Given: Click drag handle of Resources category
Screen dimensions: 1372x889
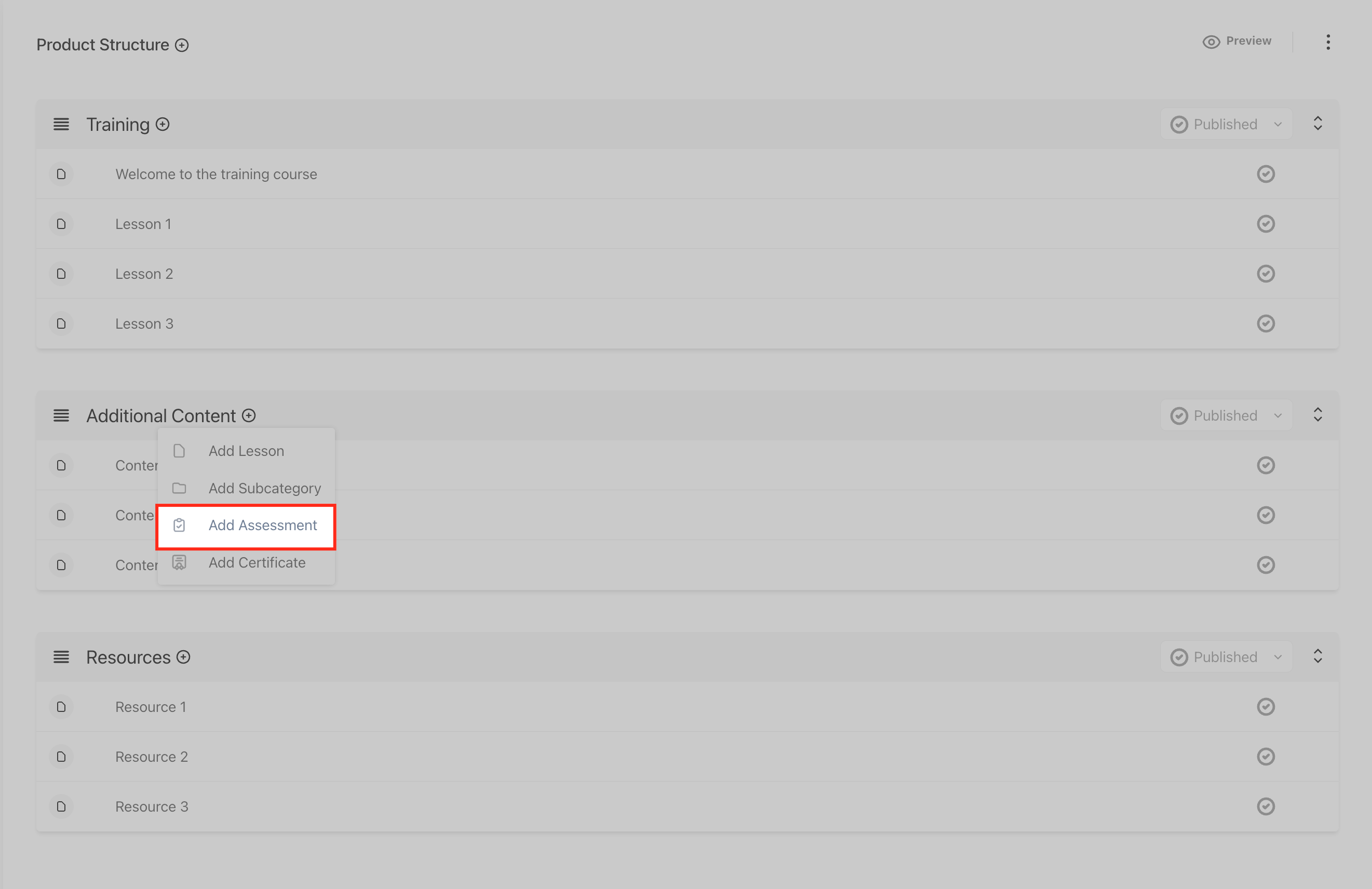Looking at the screenshot, I should pyautogui.click(x=61, y=657).
